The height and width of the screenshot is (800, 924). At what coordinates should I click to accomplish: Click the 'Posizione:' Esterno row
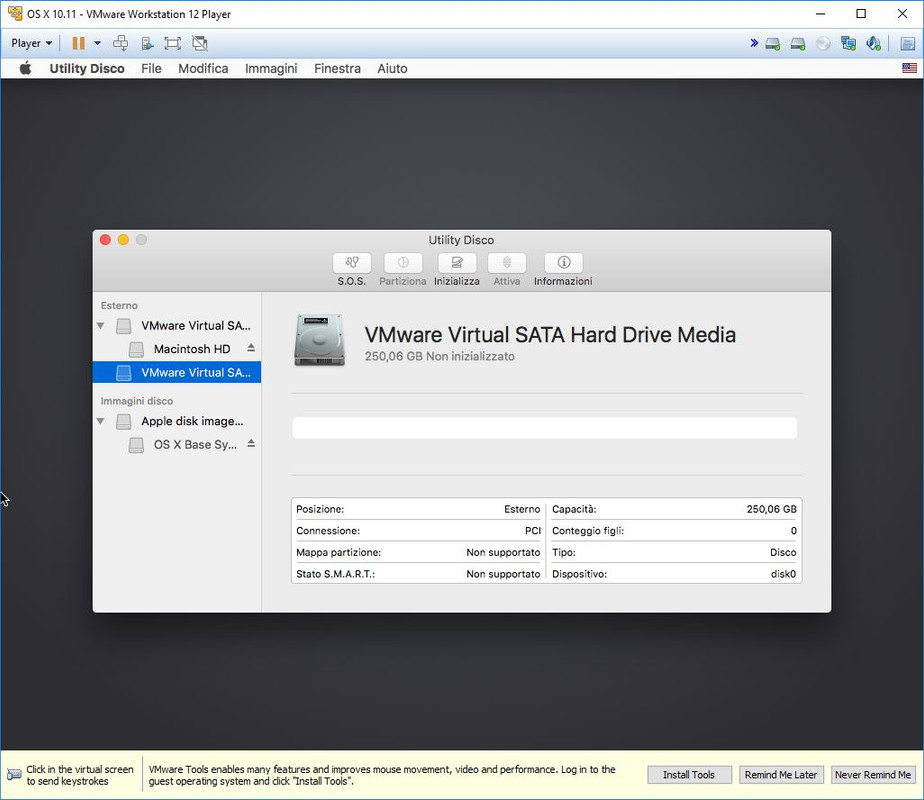tap(418, 509)
